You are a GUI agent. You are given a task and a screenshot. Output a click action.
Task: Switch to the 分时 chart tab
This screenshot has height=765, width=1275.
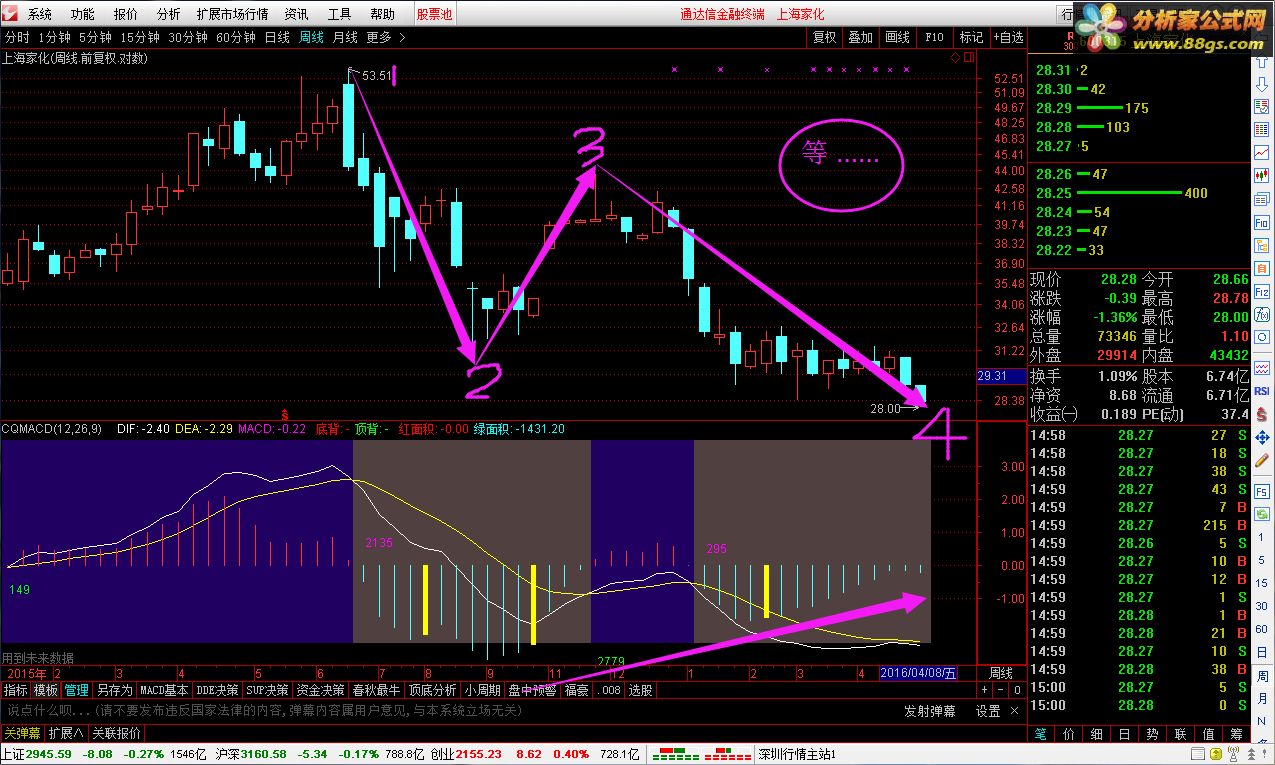coord(17,37)
